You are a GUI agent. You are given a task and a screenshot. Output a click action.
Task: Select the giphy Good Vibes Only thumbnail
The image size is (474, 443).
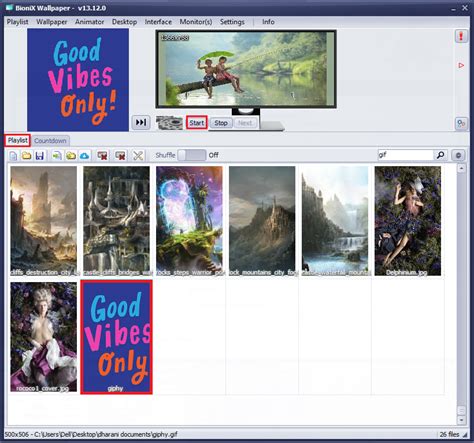[x=116, y=337]
